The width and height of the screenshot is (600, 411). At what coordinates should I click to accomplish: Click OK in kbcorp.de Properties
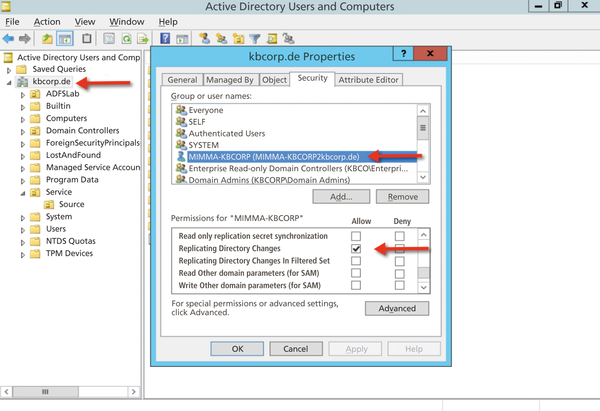point(237,349)
